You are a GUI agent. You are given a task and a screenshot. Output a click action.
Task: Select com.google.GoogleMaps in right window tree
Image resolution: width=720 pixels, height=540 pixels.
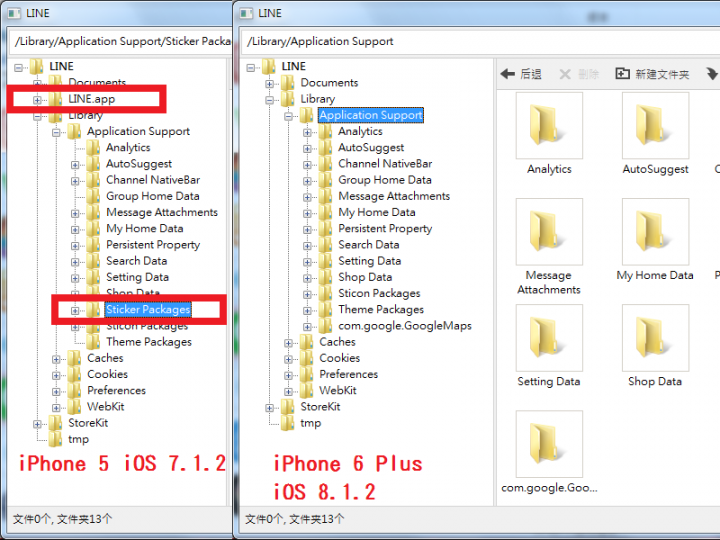(405, 326)
